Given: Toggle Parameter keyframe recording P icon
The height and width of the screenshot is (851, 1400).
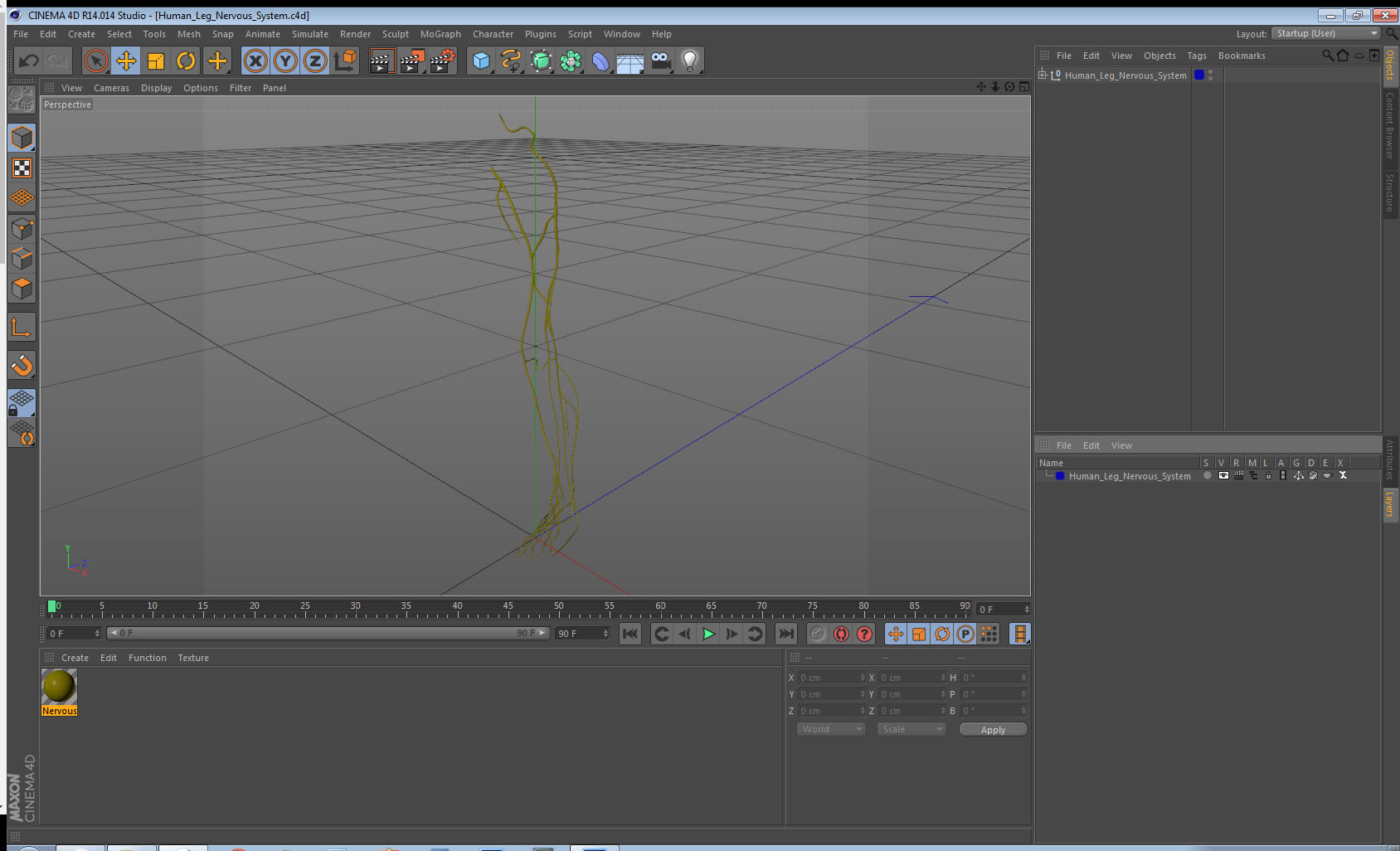Looking at the screenshot, I should 965,634.
